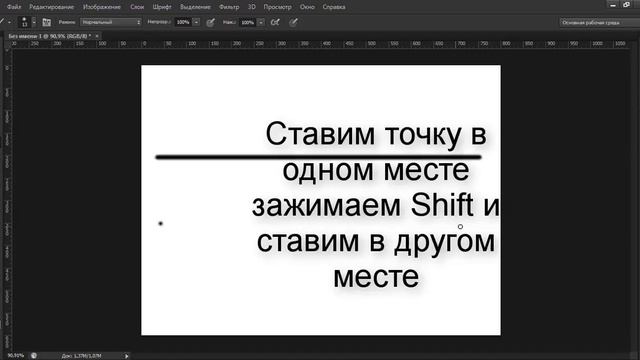Open the Слои menu
This screenshot has width=640, height=360.
(137, 7)
